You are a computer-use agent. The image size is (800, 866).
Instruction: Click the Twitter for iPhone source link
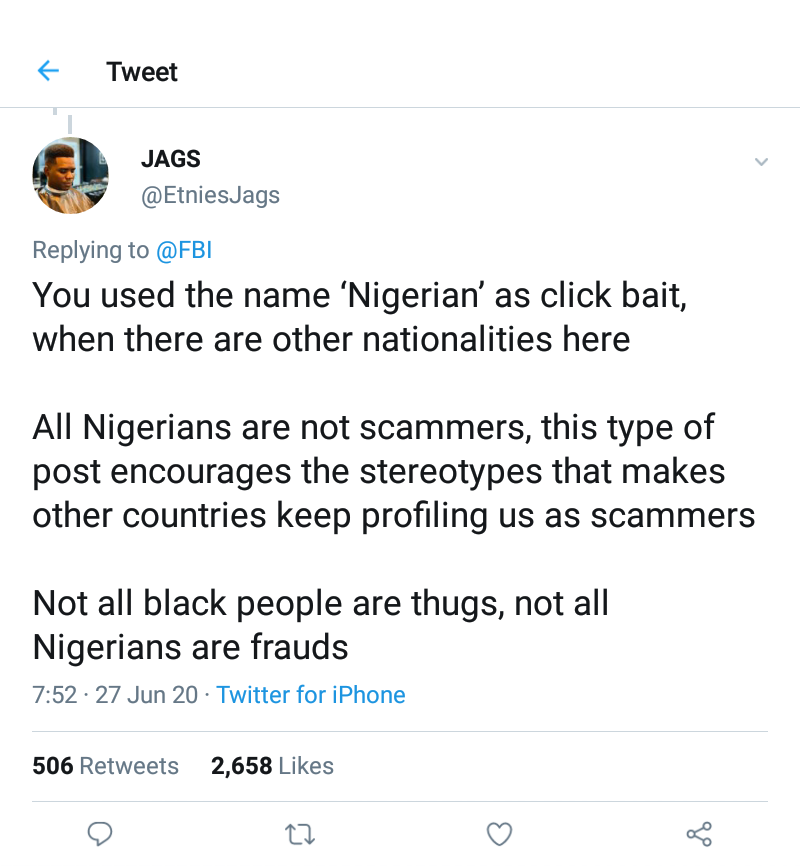[311, 695]
